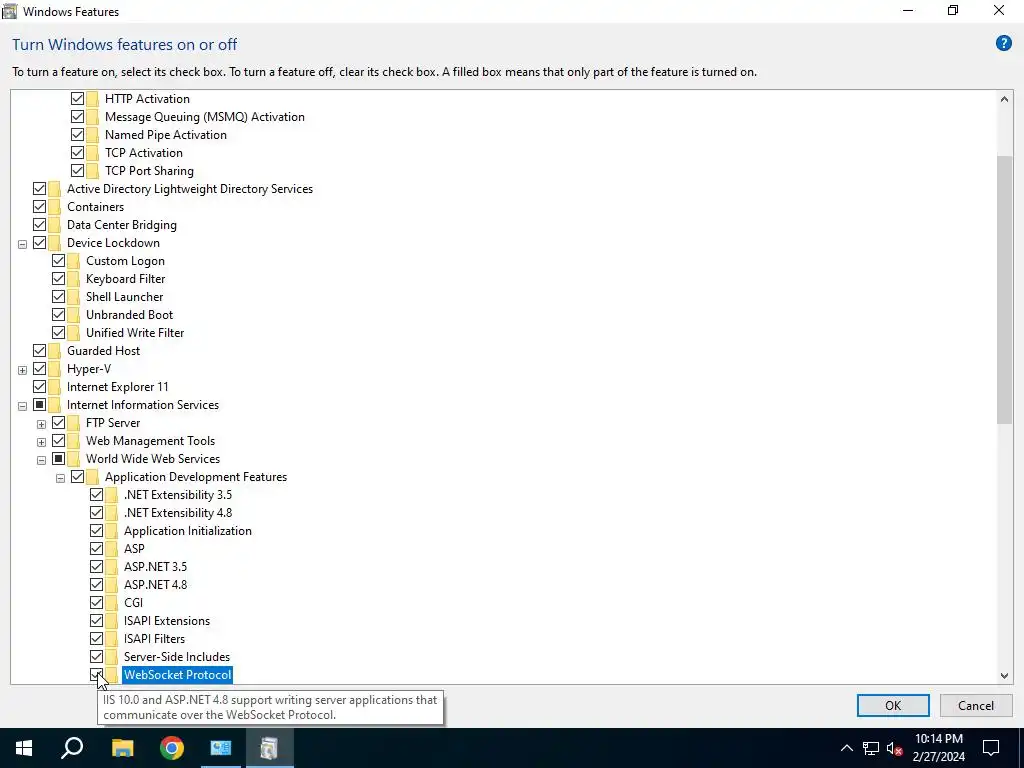Select Message Queuing (MSMQ) Activation row
Image resolution: width=1024 pixels, height=768 pixels.
tap(204, 117)
